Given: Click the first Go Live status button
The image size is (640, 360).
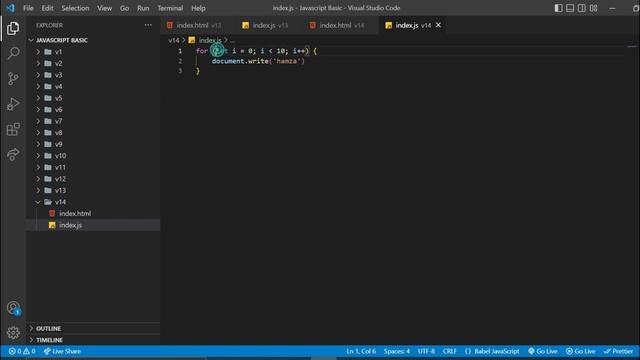Looking at the screenshot, I should tap(543, 351).
